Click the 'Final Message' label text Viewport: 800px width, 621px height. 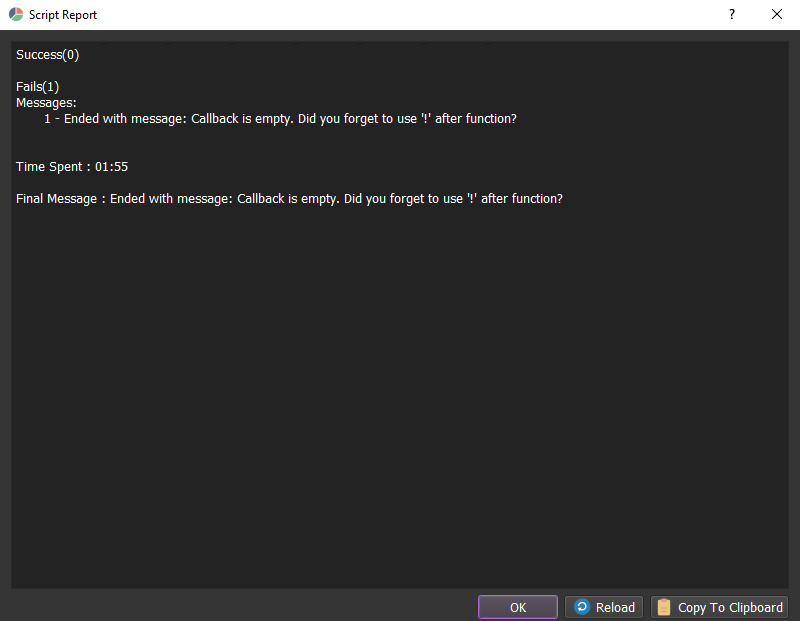57,198
